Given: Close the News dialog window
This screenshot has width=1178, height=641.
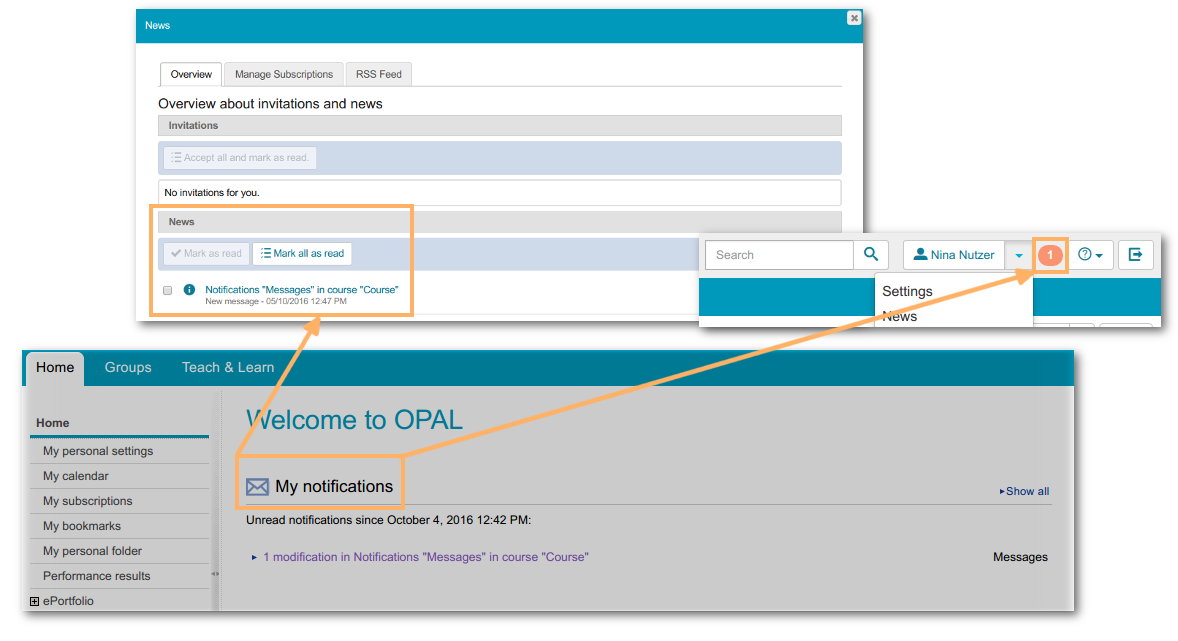Looking at the screenshot, I should pos(853,18).
